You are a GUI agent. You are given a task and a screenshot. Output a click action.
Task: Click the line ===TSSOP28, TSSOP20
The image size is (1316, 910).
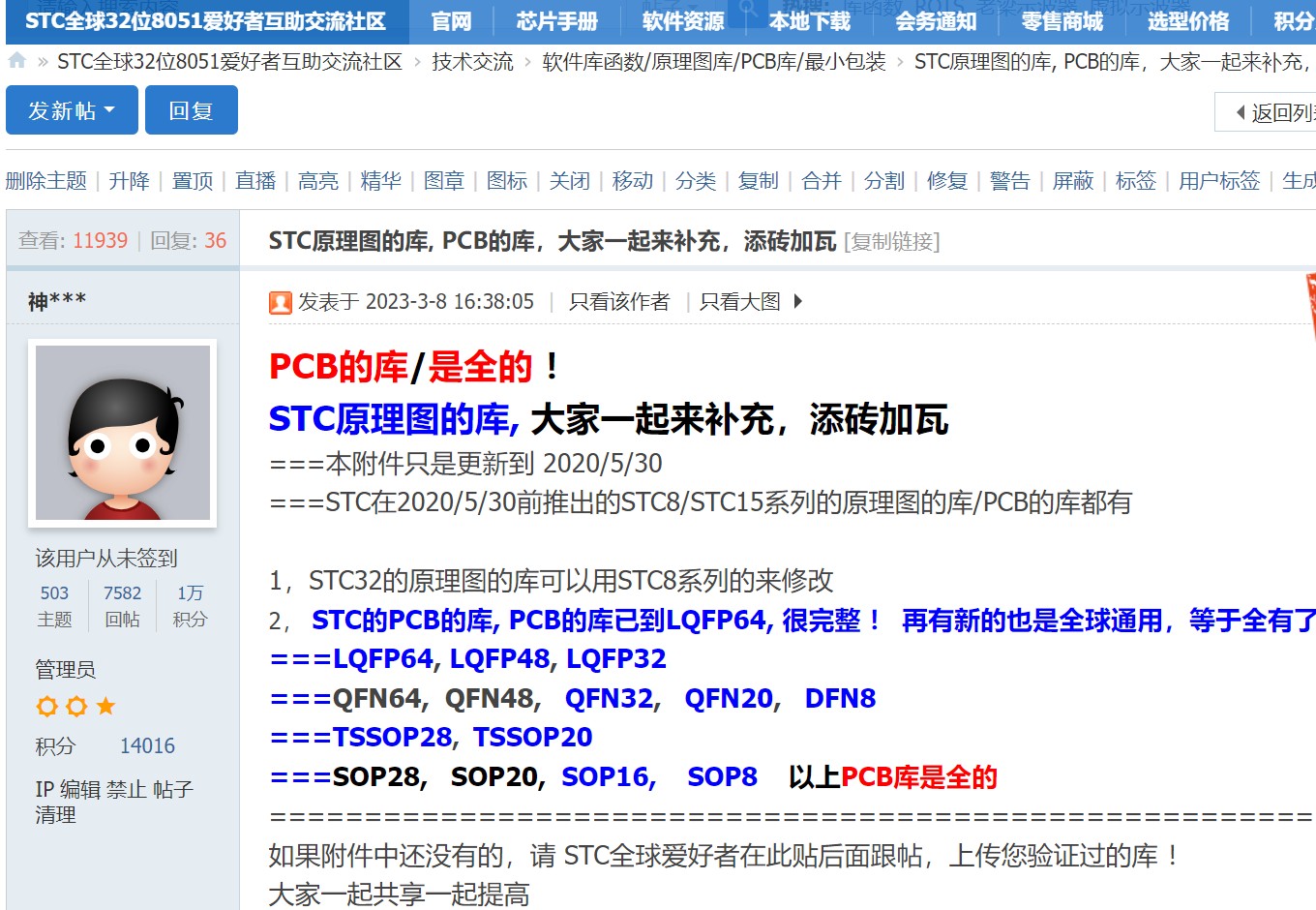pos(431,738)
